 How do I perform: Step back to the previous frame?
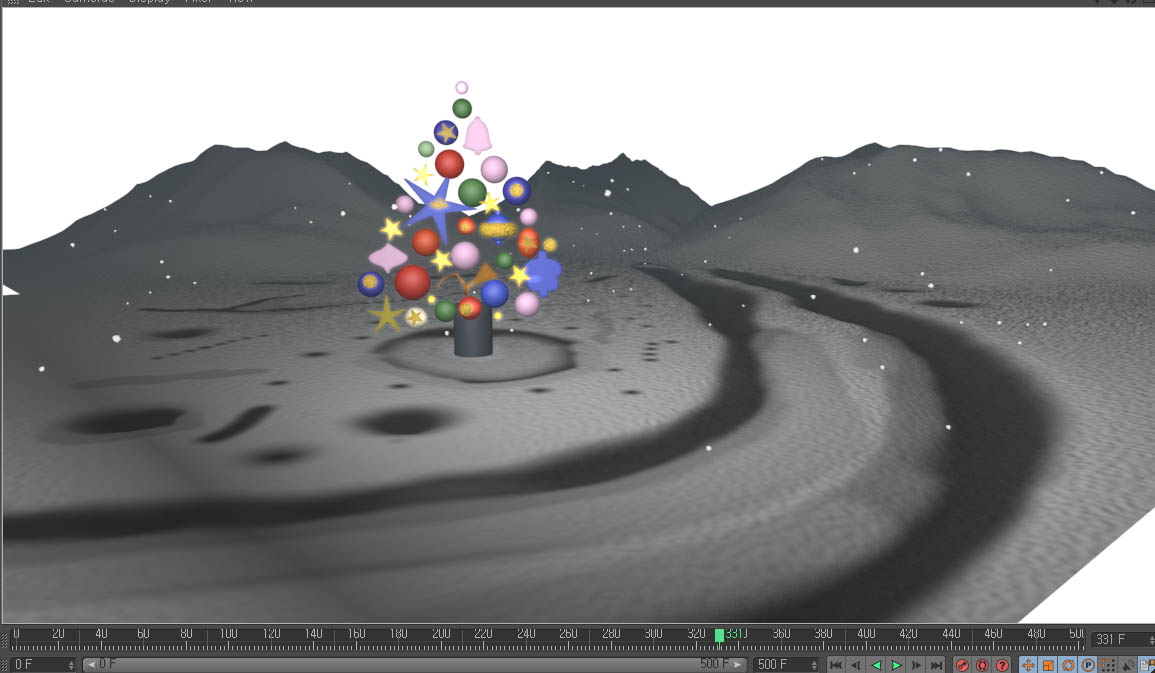pyautogui.click(x=856, y=665)
